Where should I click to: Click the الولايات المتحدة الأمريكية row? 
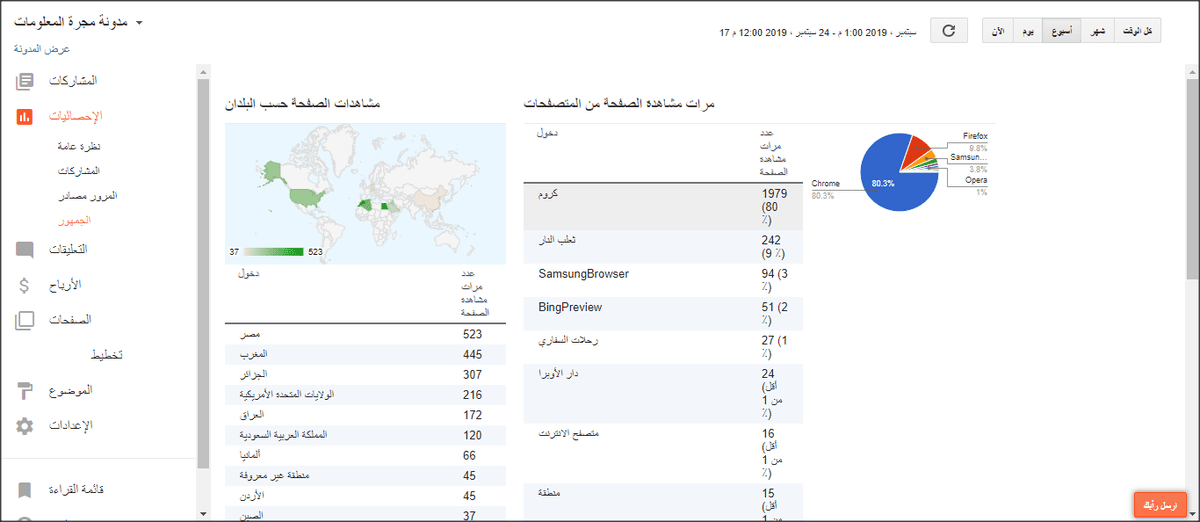point(365,395)
